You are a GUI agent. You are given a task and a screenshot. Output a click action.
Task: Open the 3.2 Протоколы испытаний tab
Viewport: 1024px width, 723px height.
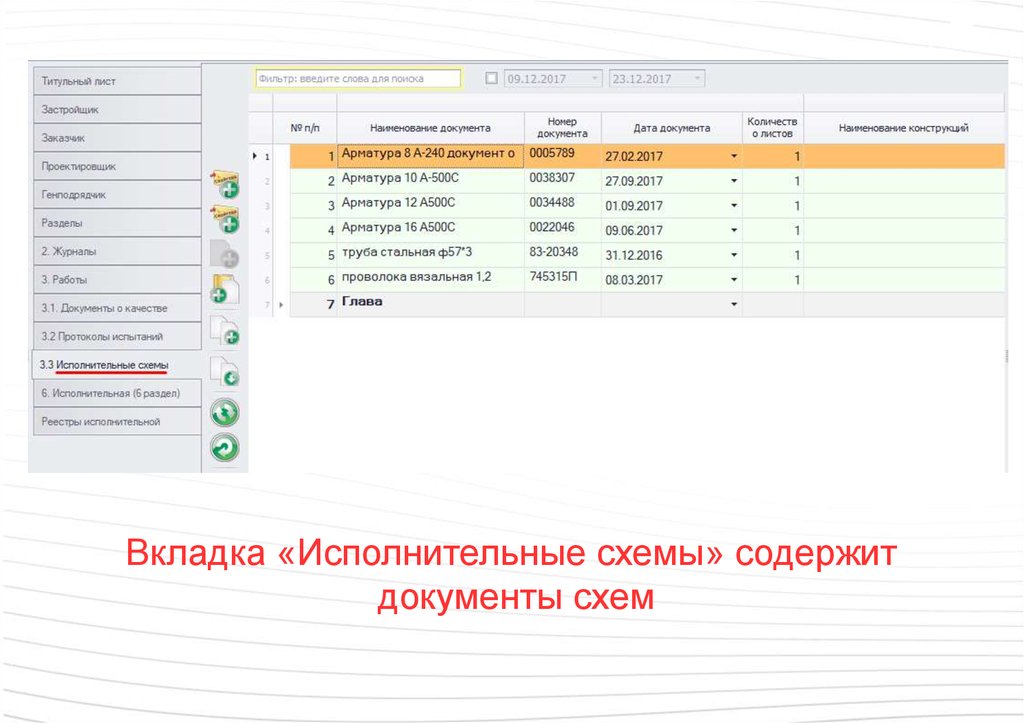(x=115, y=337)
